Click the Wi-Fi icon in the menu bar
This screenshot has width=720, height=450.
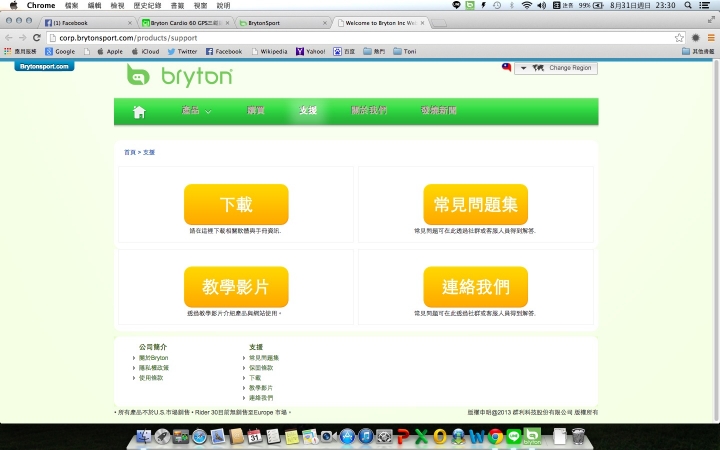tap(527, 6)
